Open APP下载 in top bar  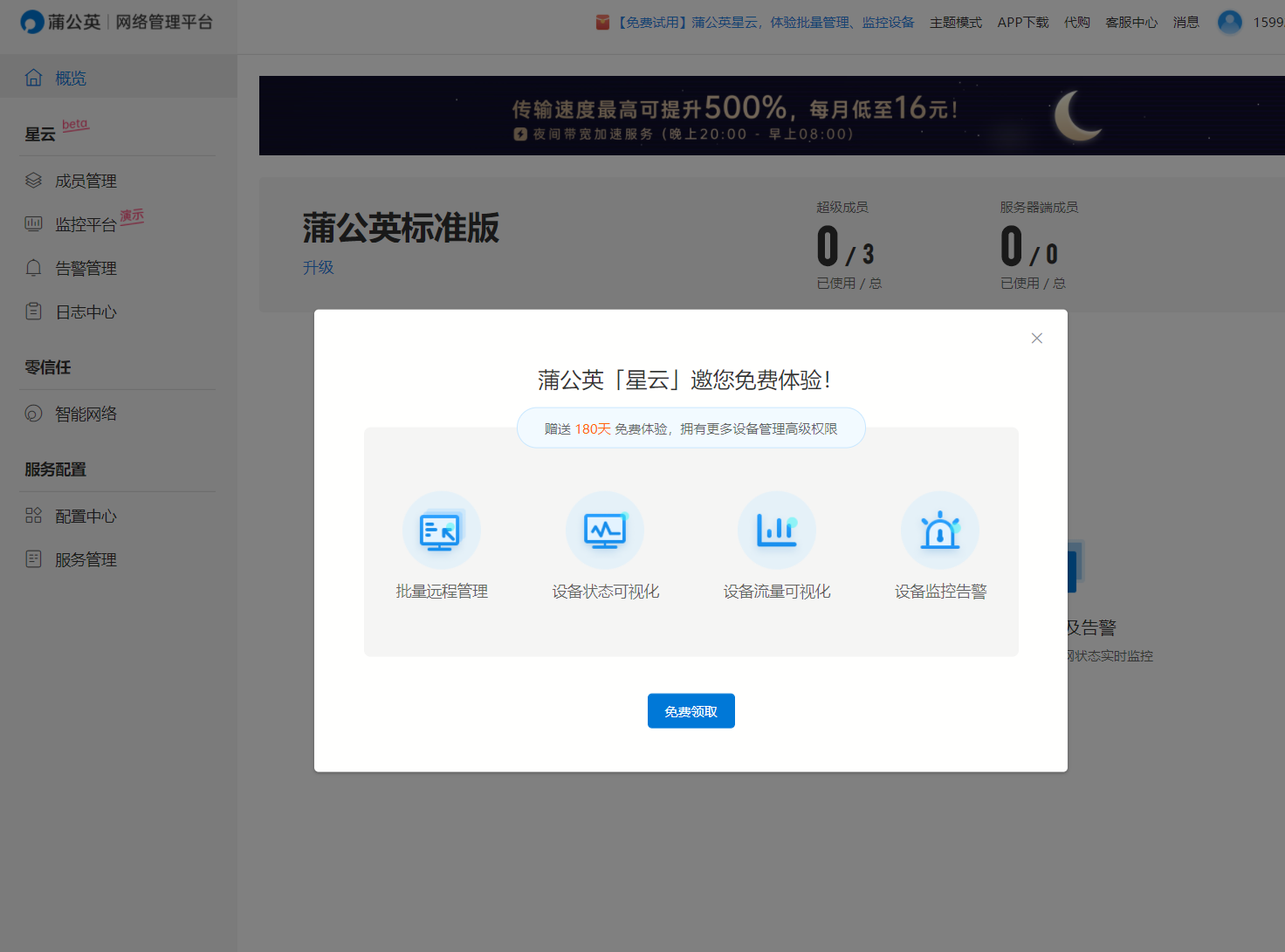pos(1023,23)
